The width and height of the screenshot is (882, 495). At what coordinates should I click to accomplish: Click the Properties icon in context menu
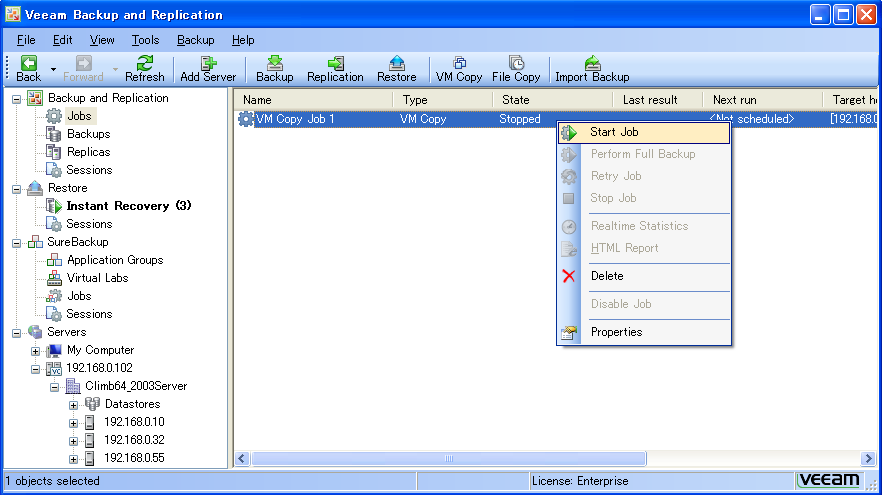569,332
